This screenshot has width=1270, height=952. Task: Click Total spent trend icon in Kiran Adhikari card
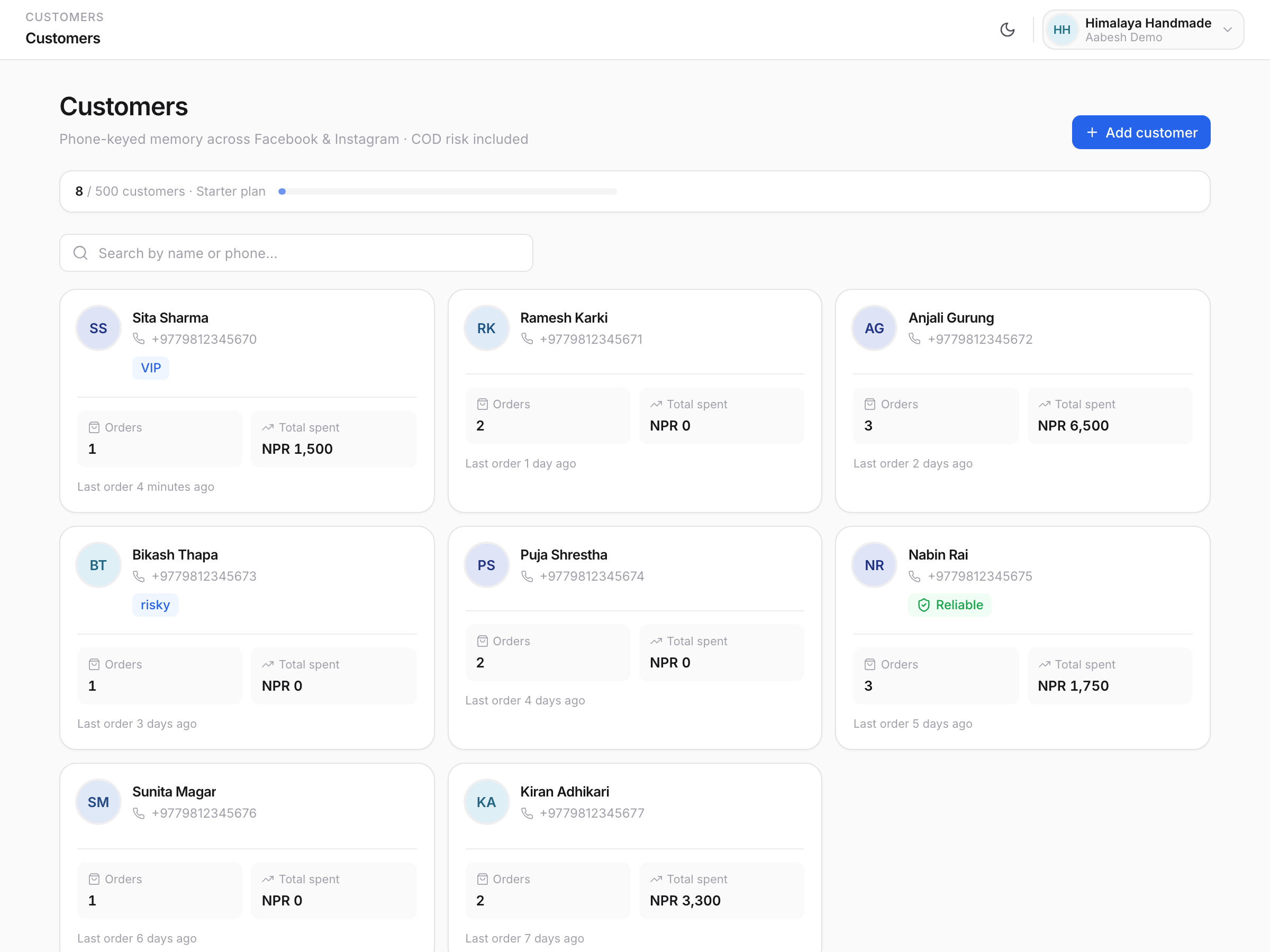click(656, 879)
